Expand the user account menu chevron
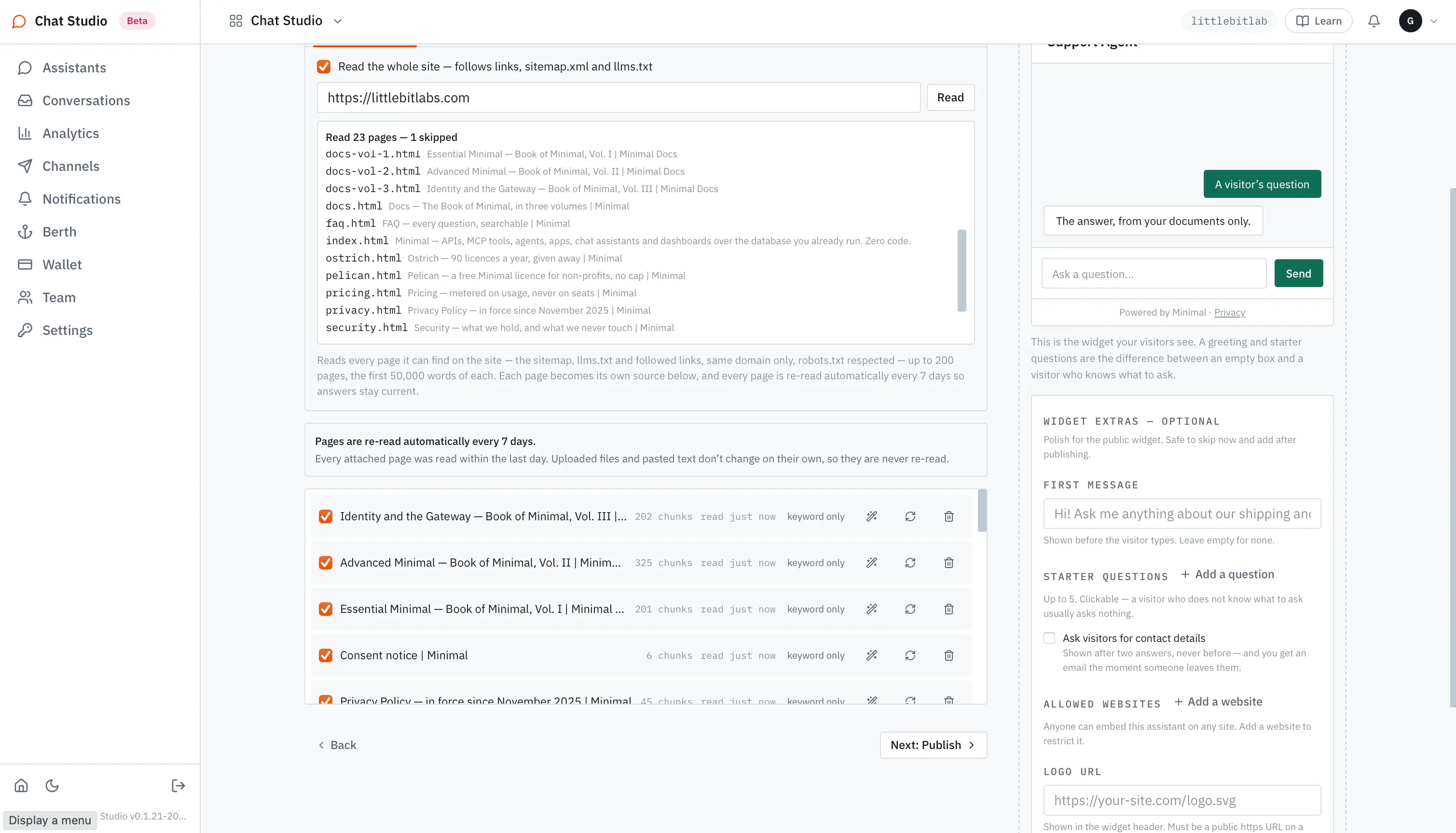This screenshot has height=833, width=1456. point(1434,21)
